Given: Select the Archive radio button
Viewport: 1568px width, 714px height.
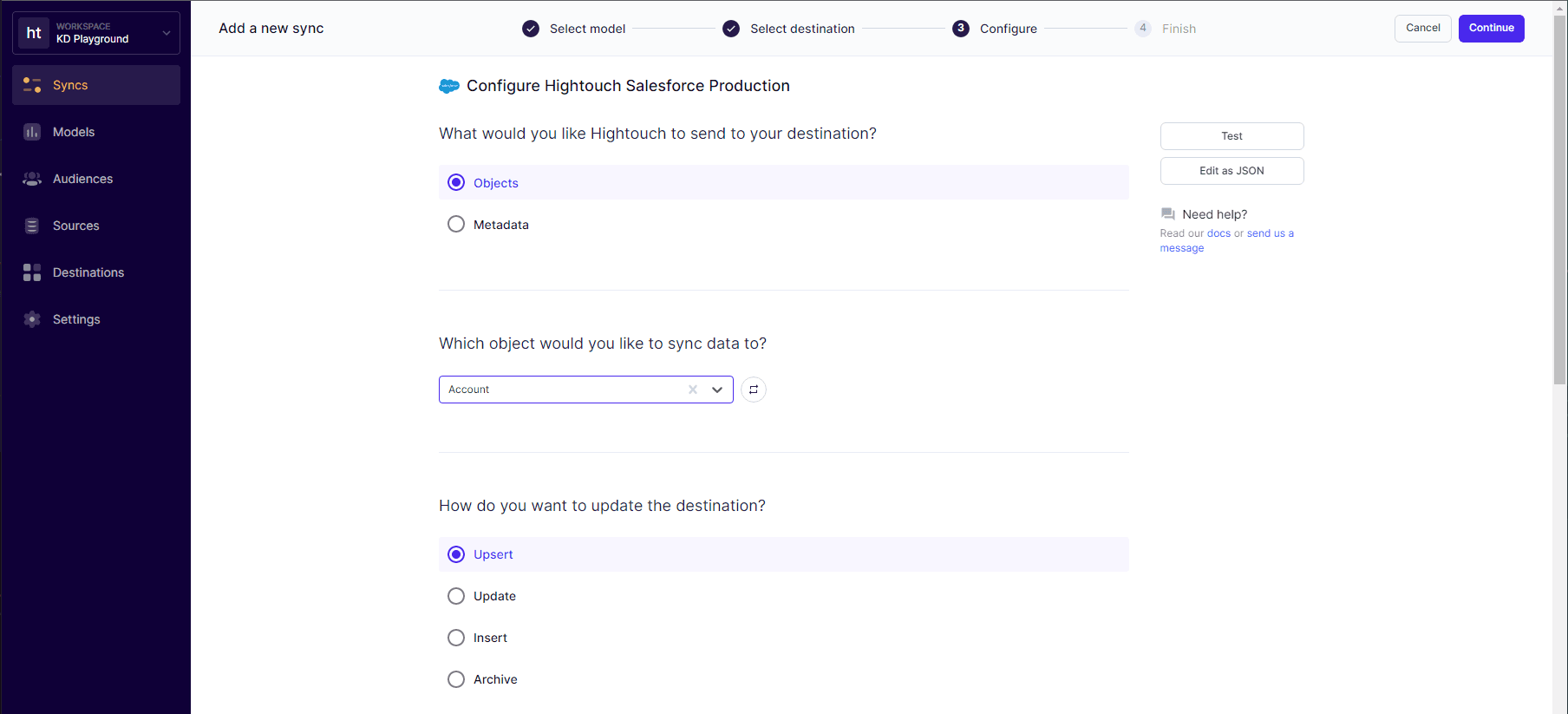Looking at the screenshot, I should click(456, 679).
